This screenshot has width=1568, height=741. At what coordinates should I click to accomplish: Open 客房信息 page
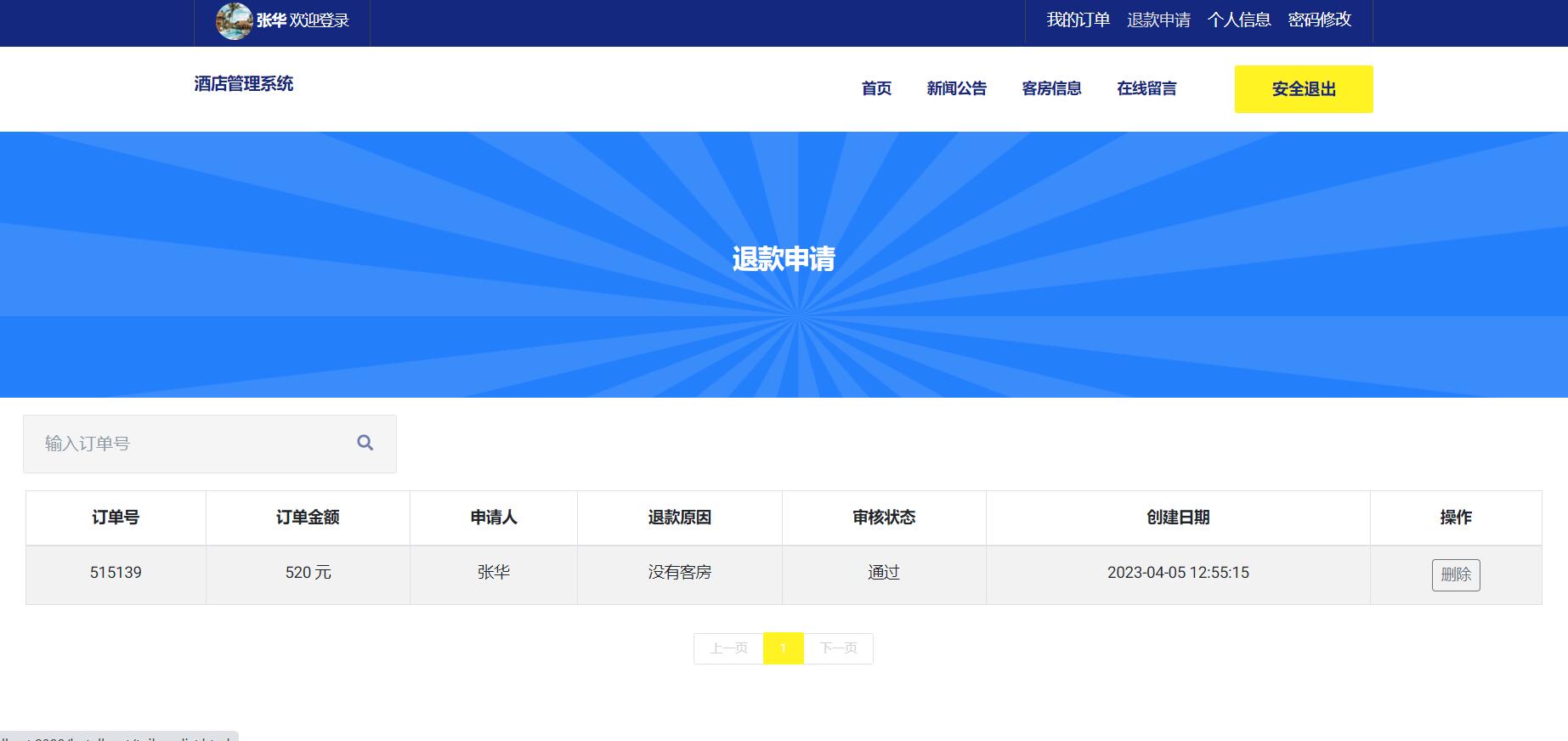(1051, 88)
